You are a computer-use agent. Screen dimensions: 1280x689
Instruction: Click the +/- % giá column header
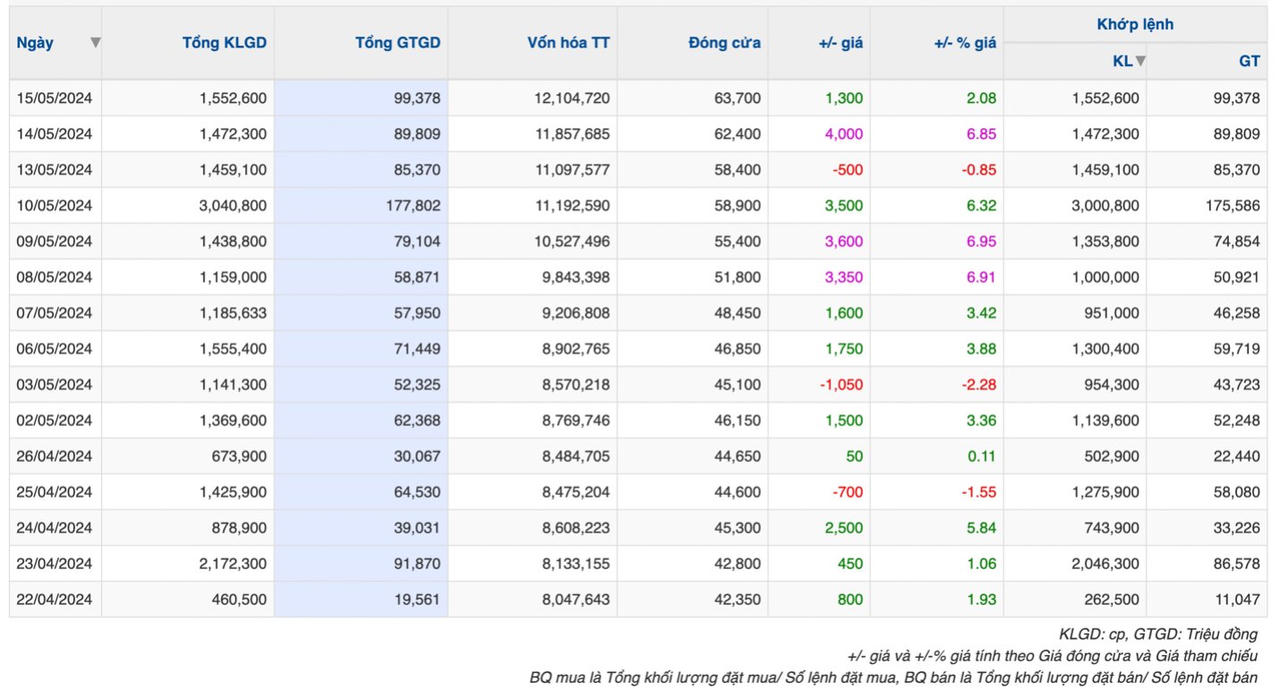[965, 43]
